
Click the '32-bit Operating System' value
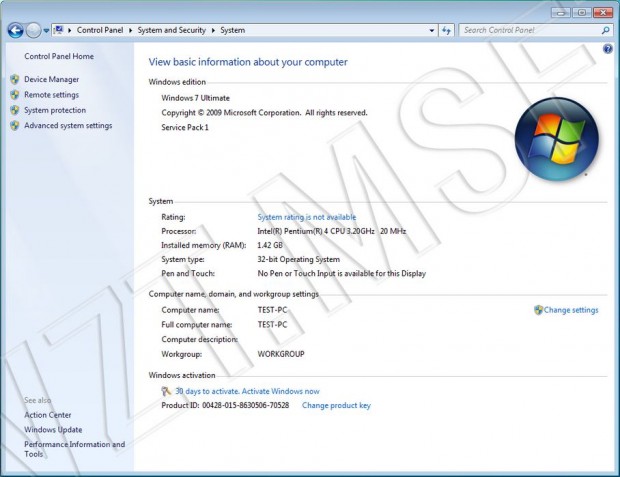coord(299,259)
